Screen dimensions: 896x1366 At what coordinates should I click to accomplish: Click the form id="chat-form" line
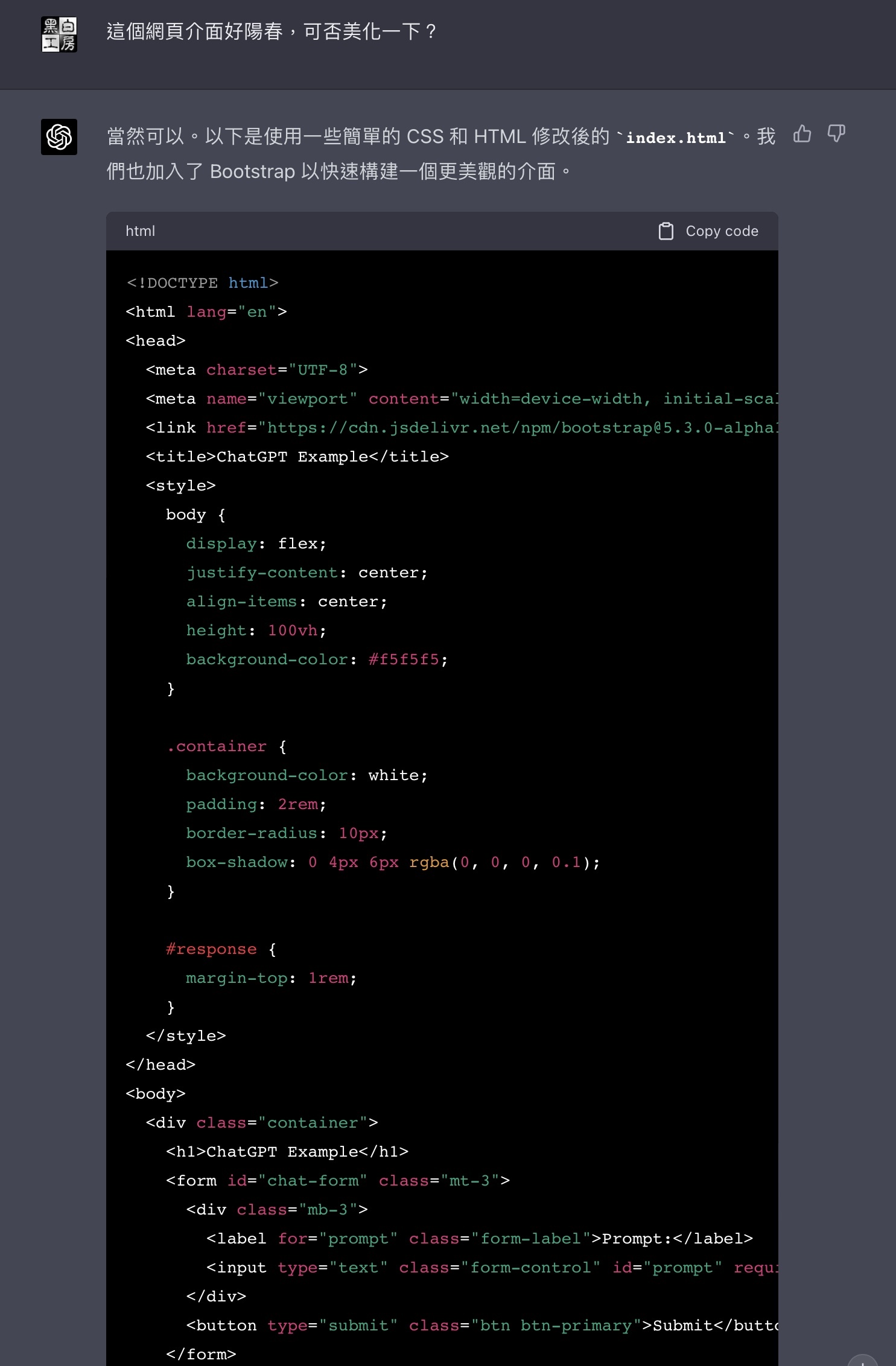point(338,1181)
